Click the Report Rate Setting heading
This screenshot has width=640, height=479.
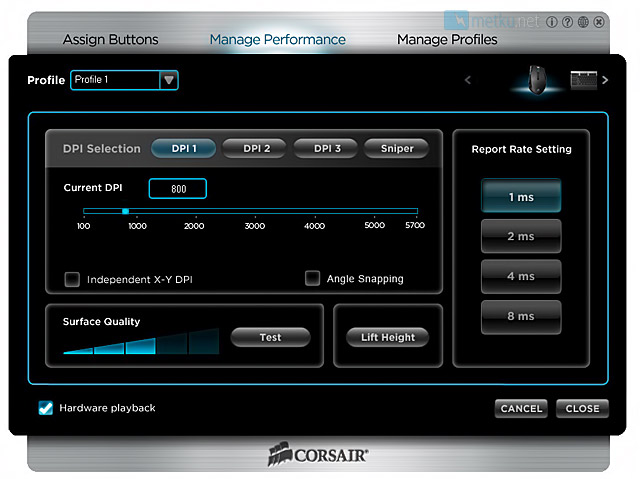[521, 149]
